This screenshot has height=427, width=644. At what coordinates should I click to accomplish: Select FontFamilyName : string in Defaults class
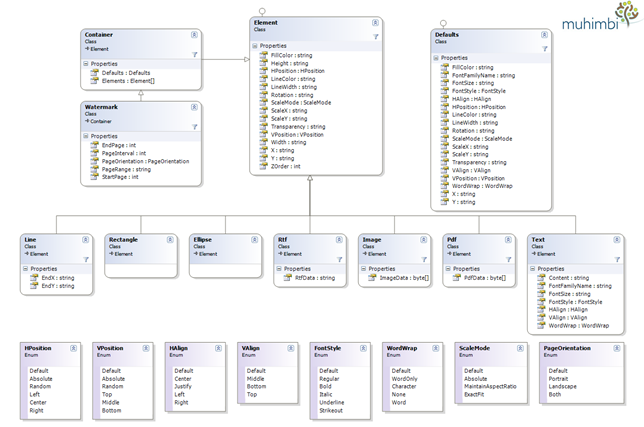(x=483, y=75)
